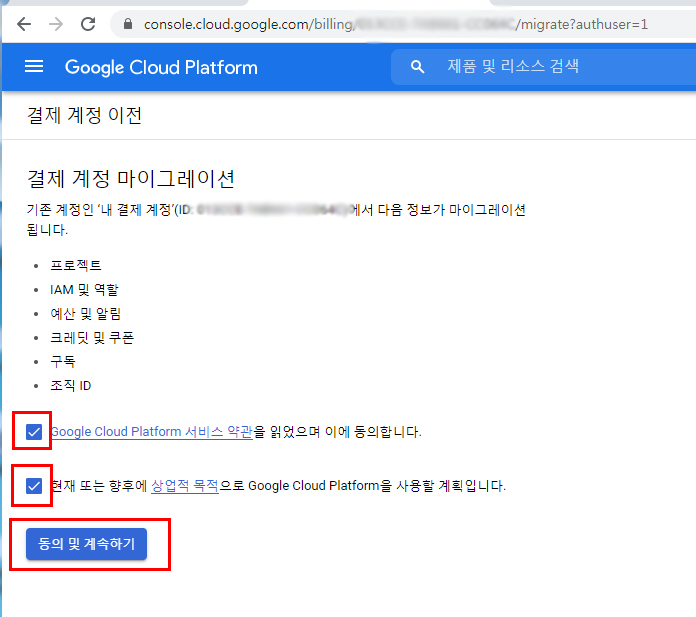696x617 pixels.
Task: Click the Google Cloud Platform logo text
Action: [x=161, y=67]
